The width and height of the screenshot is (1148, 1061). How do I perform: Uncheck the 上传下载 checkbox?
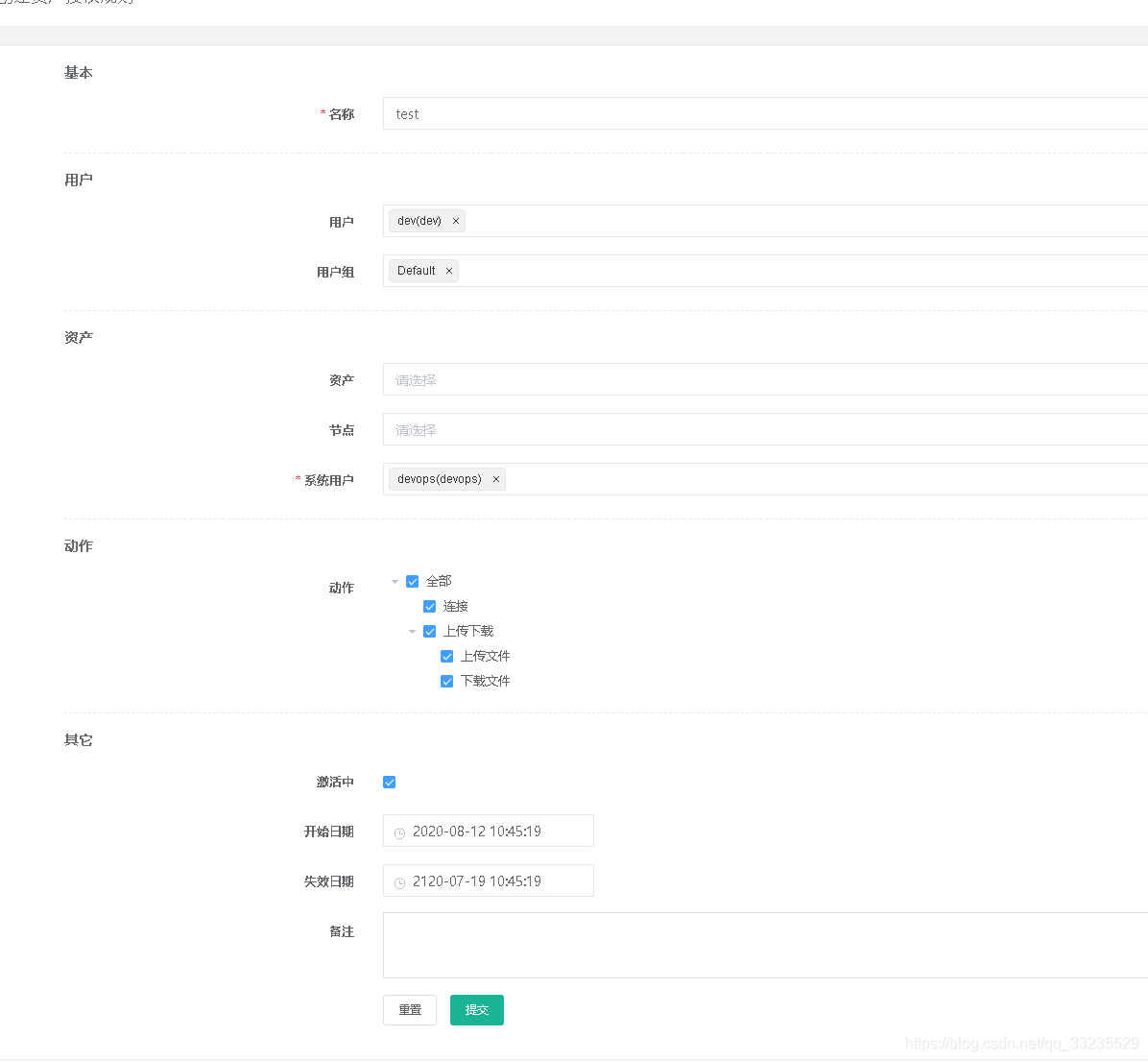tap(430, 631)
